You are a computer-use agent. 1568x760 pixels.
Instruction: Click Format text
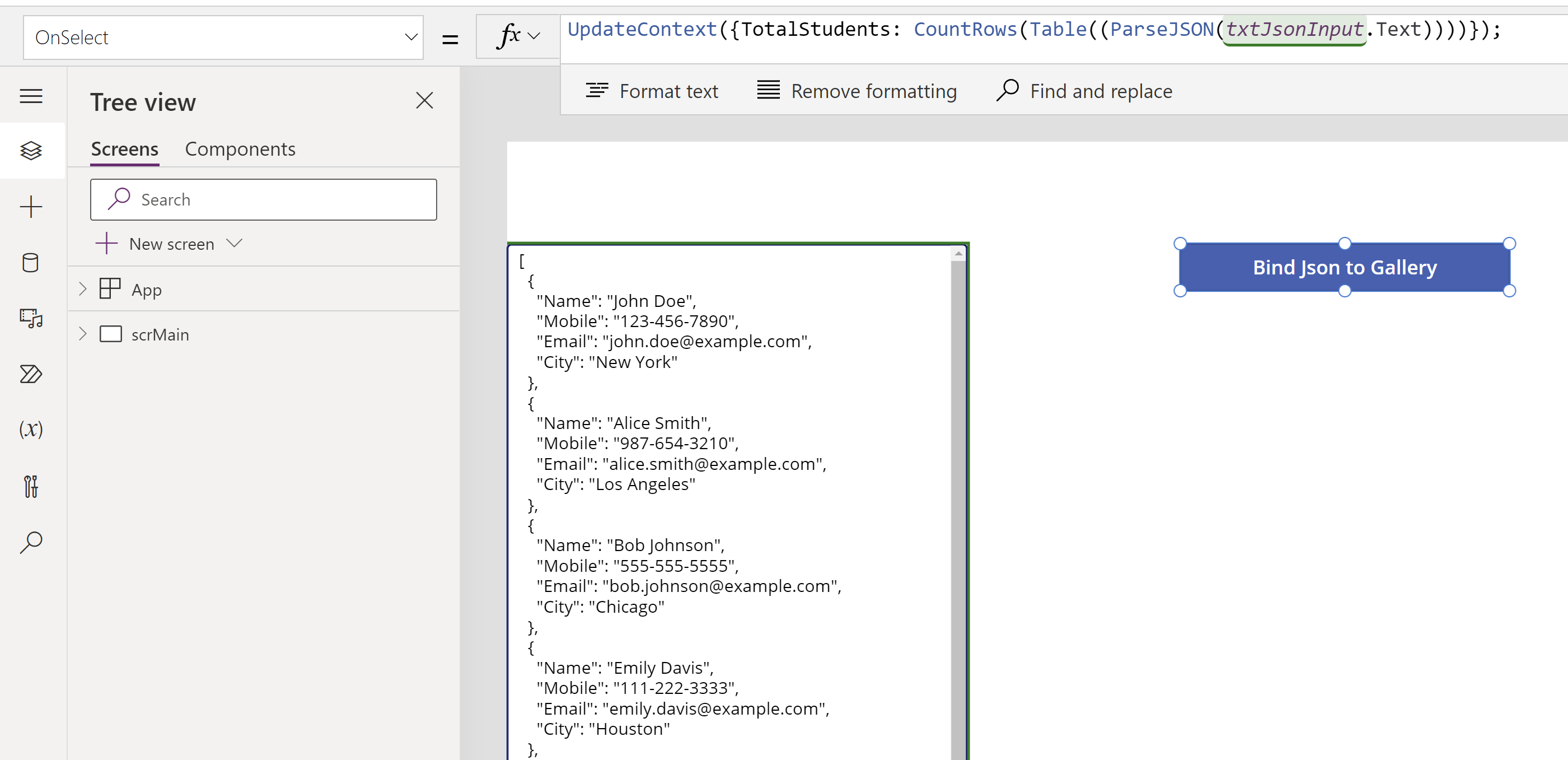[x=652, y=91]
